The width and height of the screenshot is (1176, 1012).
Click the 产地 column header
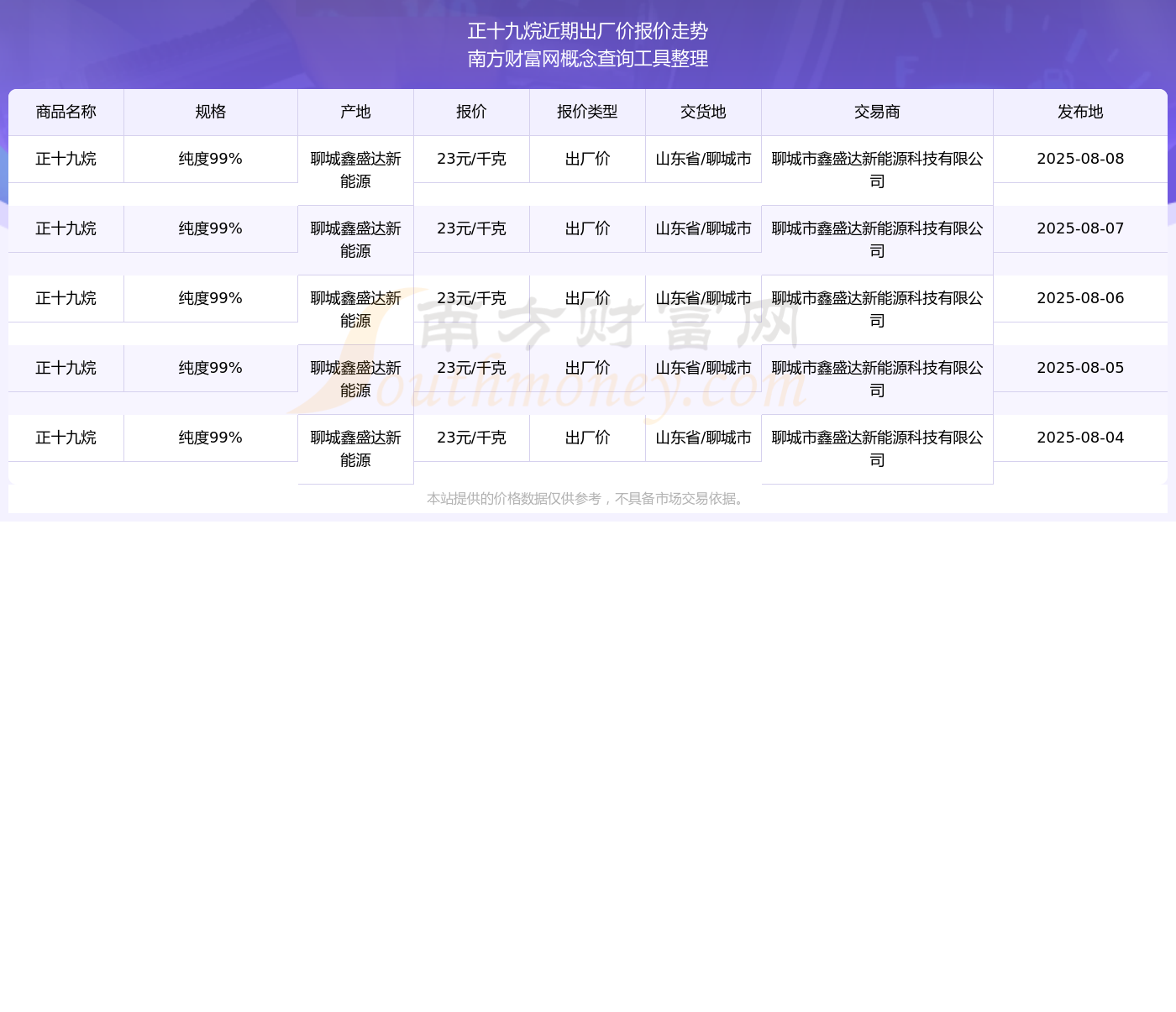coord(356,112)
